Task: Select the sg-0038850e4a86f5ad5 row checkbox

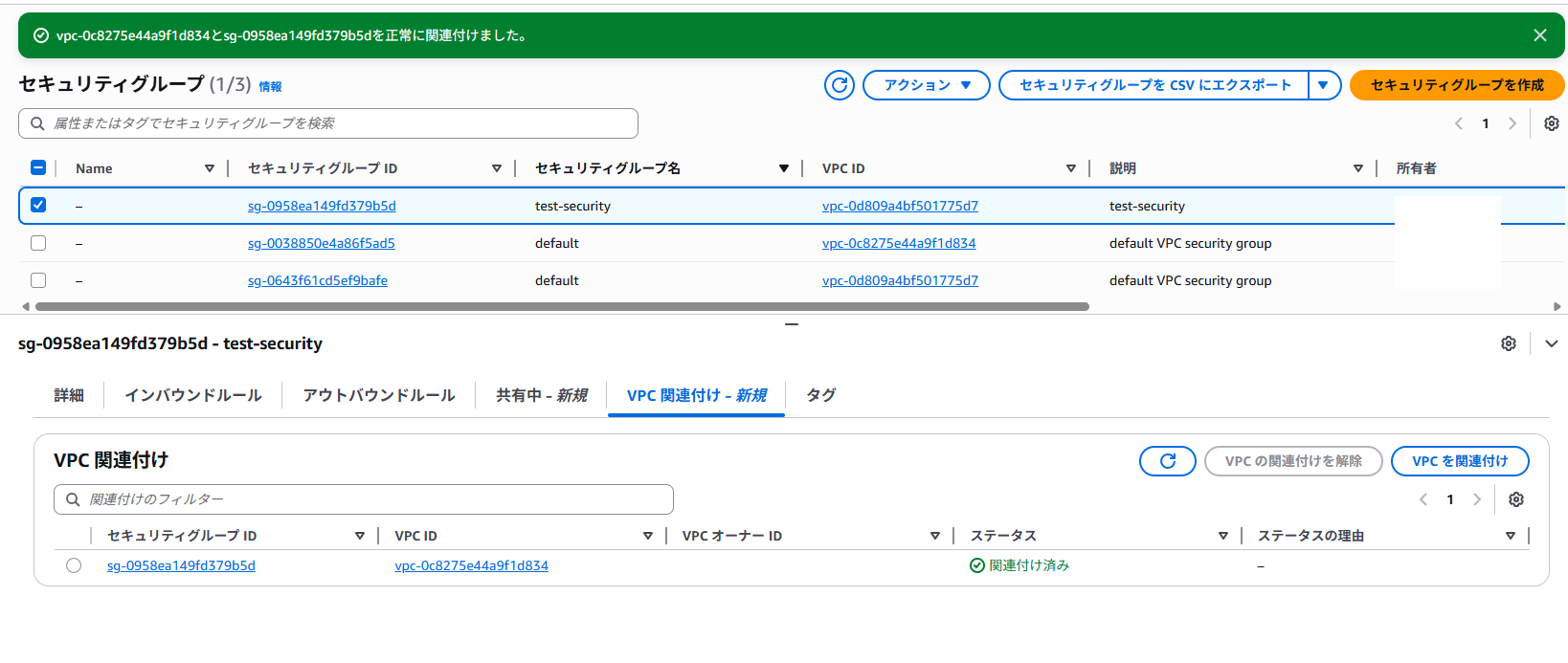Action: (38, 243)
